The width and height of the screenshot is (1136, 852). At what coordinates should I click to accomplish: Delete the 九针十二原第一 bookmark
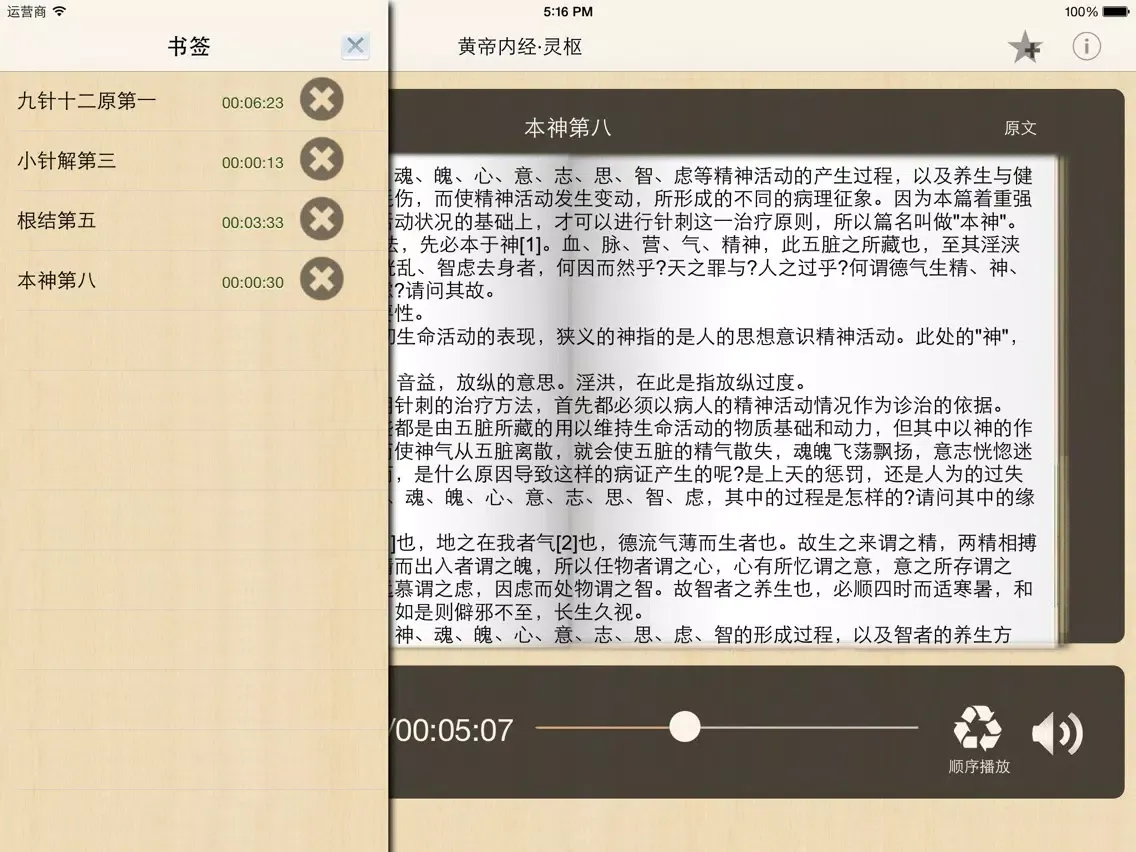coord(322,99)
